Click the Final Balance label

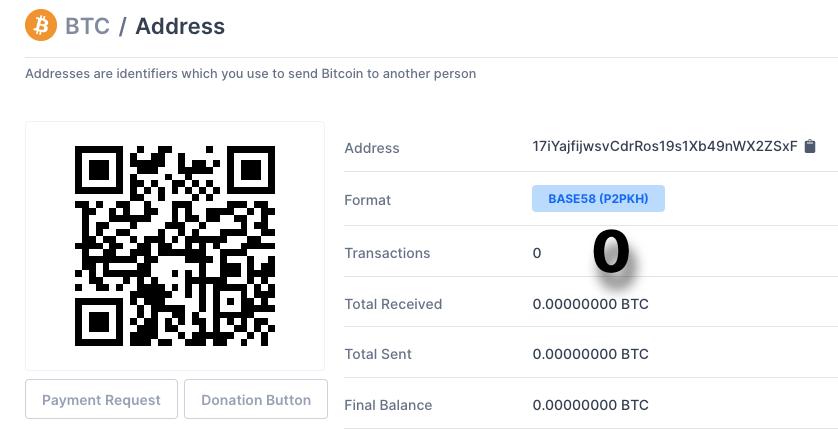(x=388, y=405)
